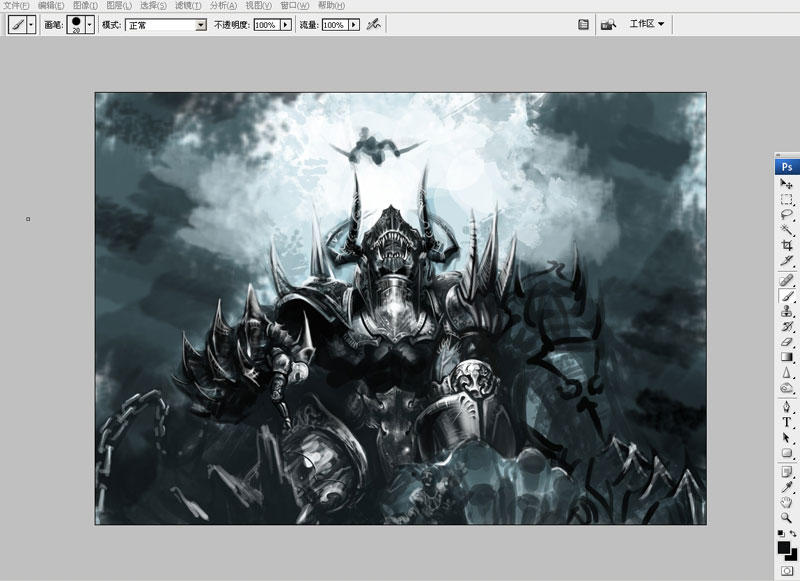The image size is (800, 581).
Task: Open 工作区 workspace dropdown
Action: [646, 24]
